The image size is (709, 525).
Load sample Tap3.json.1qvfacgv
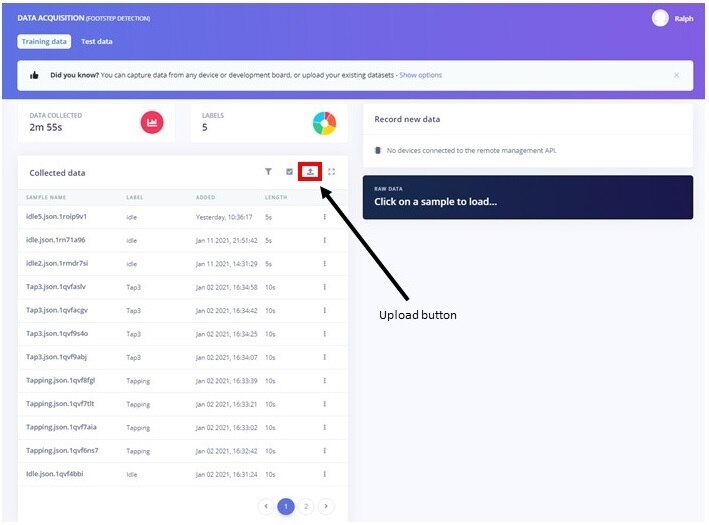pyautogui.click(x=57, y=310)
